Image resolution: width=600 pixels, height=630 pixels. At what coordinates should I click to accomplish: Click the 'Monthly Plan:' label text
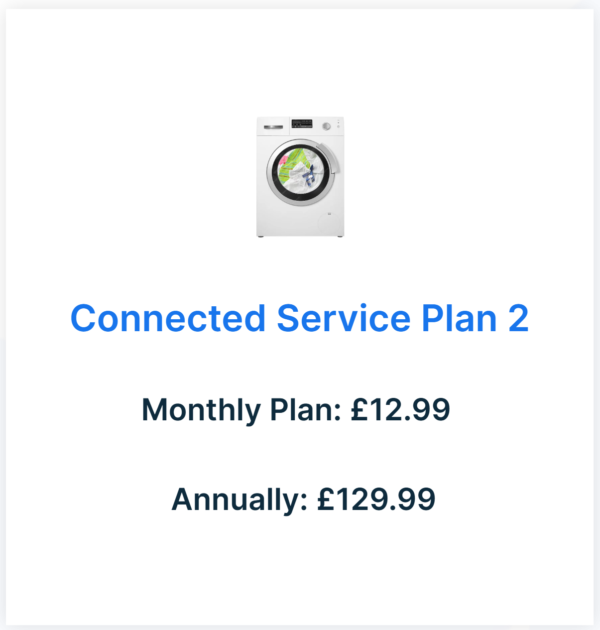click(x=241, y=409)
